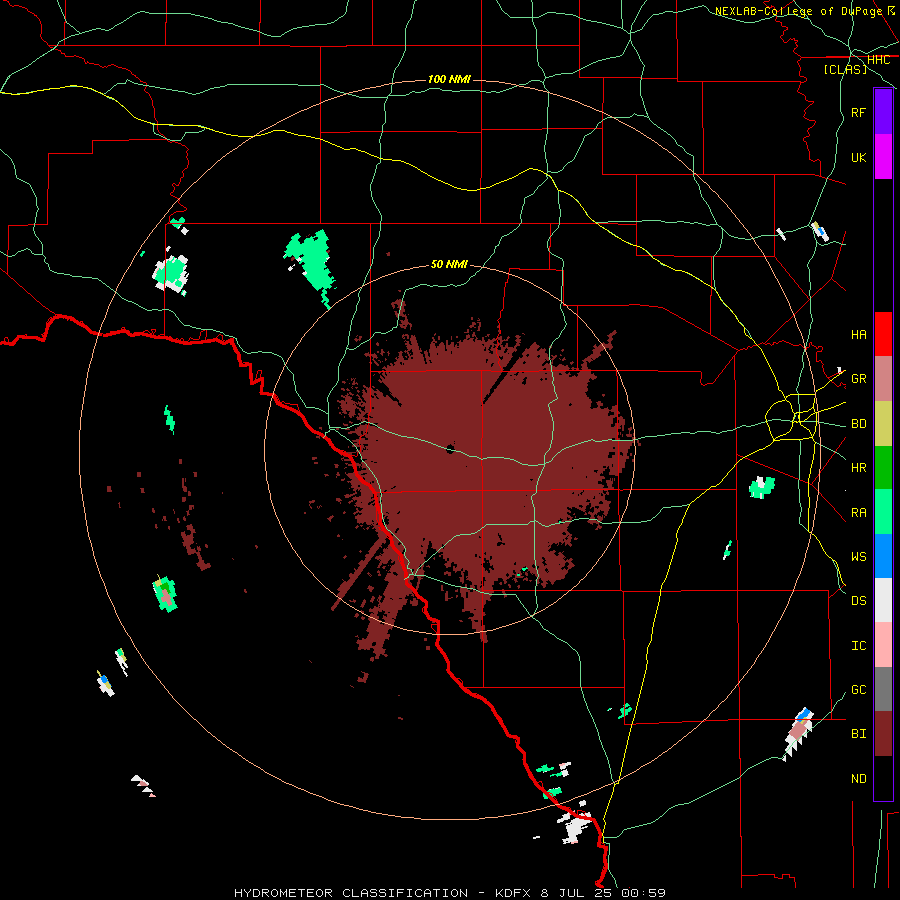Click the ND no data legend swatch

(883, 778)
